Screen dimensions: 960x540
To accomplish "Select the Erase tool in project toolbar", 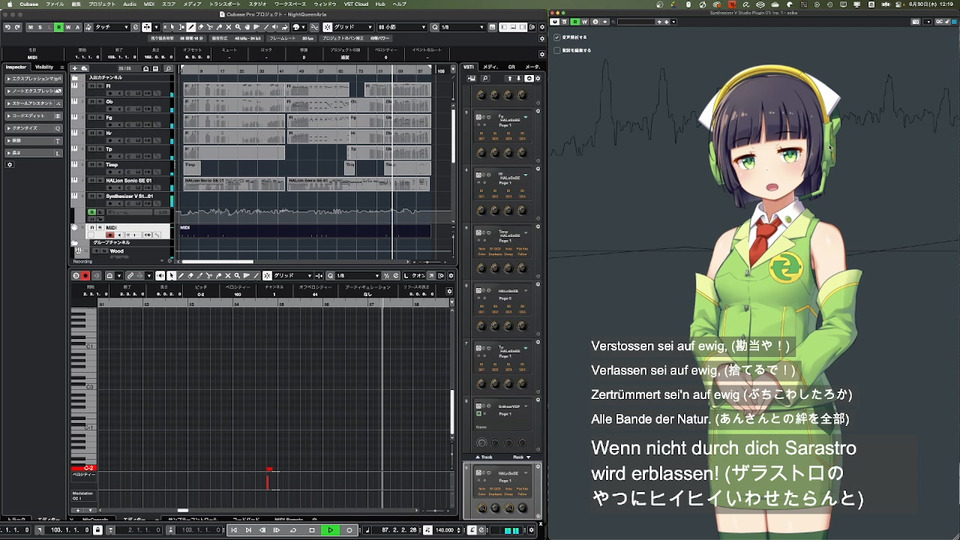I will (x=200, y=27).
